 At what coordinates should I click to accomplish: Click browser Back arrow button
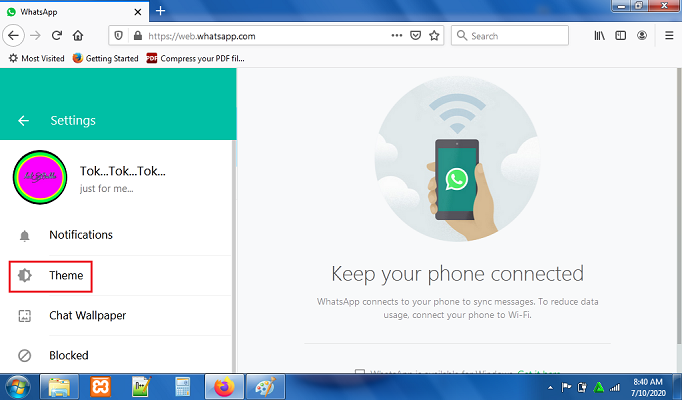[x=13, y=36]
